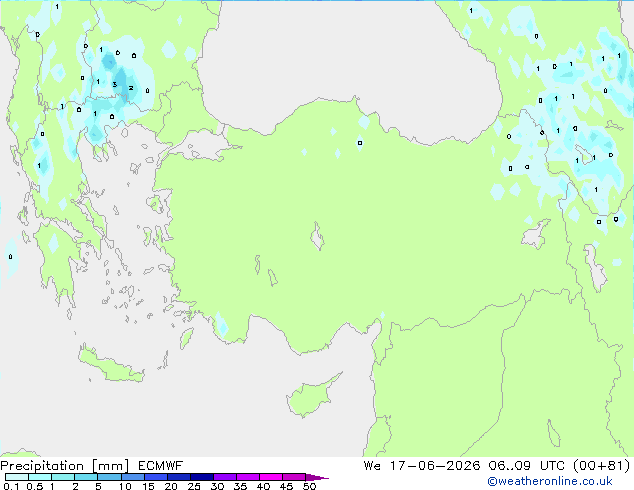Pick the 10–15 mm blue legend swatch
This screenshot has width=634, height=490.
[x=133, y=477]
